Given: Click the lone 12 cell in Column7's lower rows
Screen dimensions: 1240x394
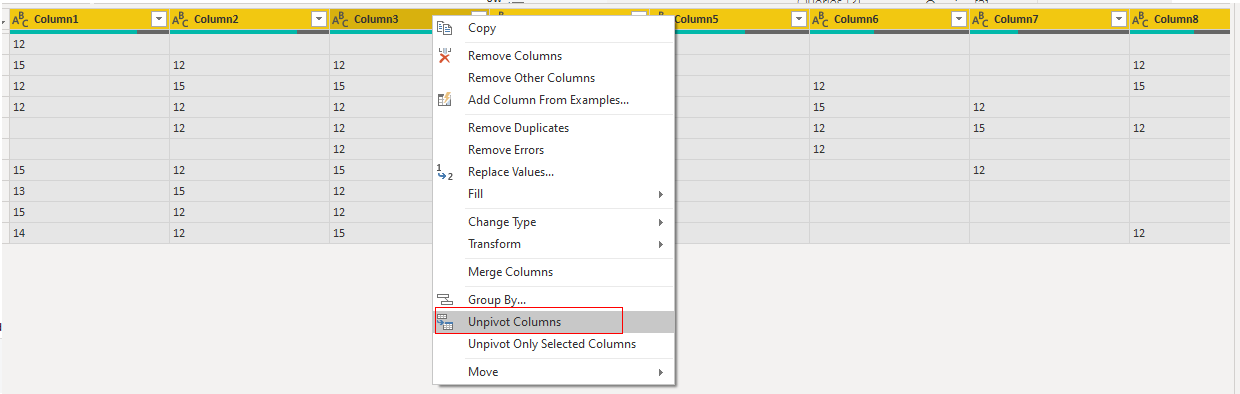Looking at the screenshot, I should [1049, 170].
